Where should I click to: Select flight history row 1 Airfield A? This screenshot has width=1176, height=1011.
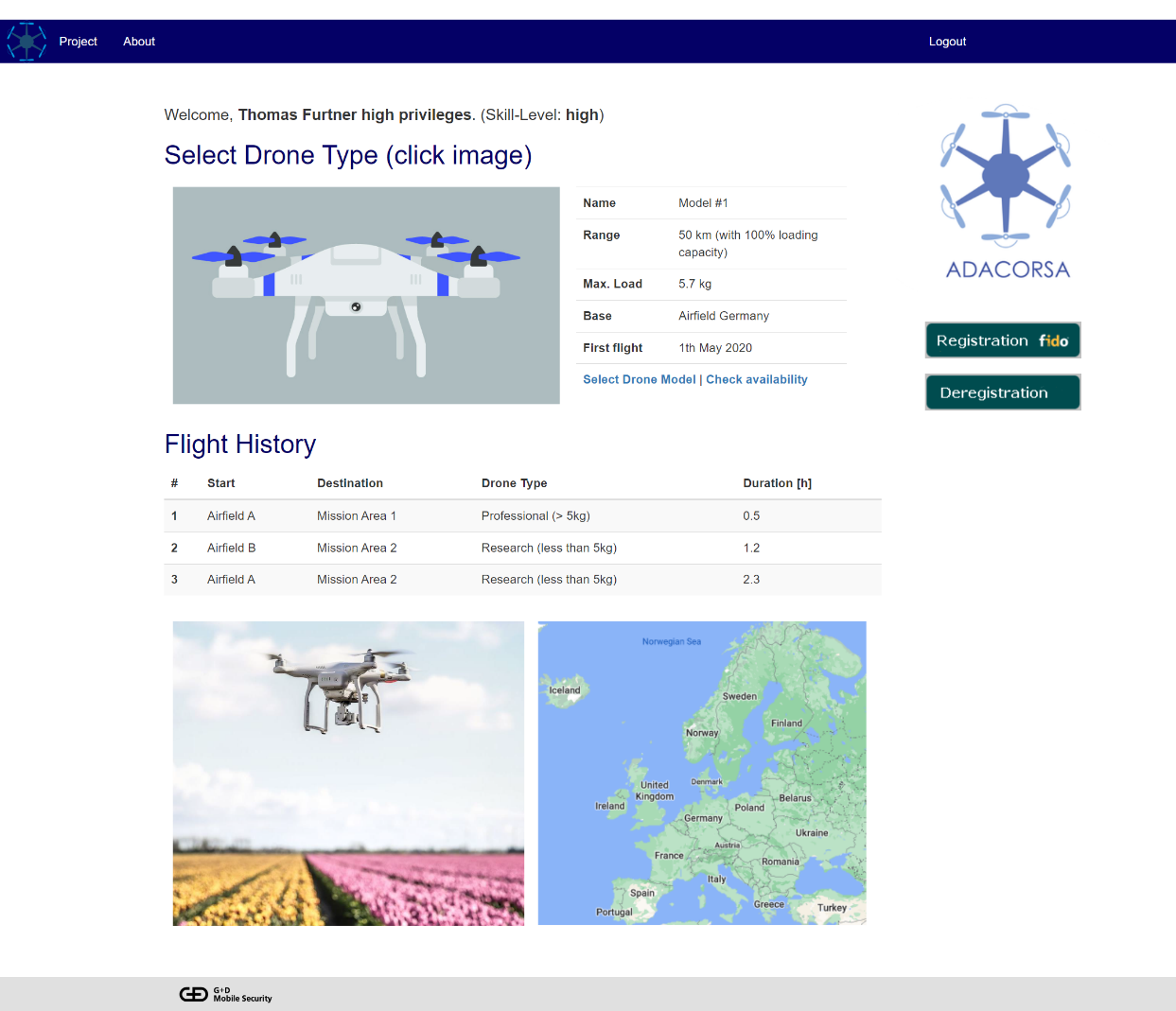click(x=231, y=516)
